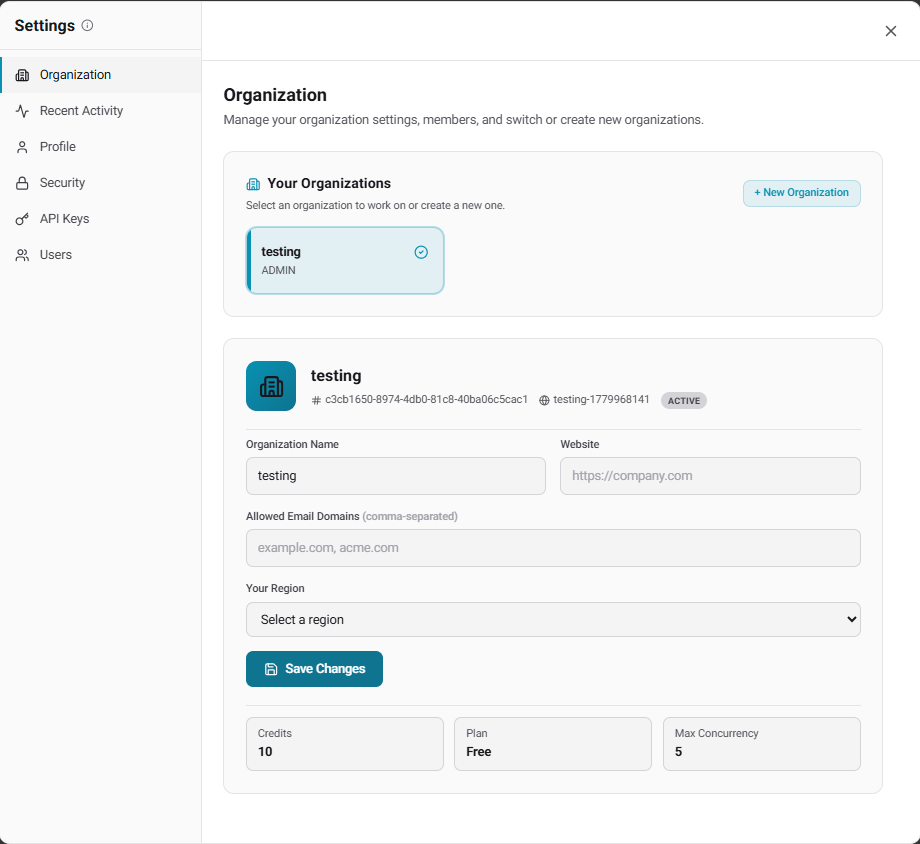Screen dimensions: 920x844
Task: Open the Select a region dropdown
Action: [553, 619]
